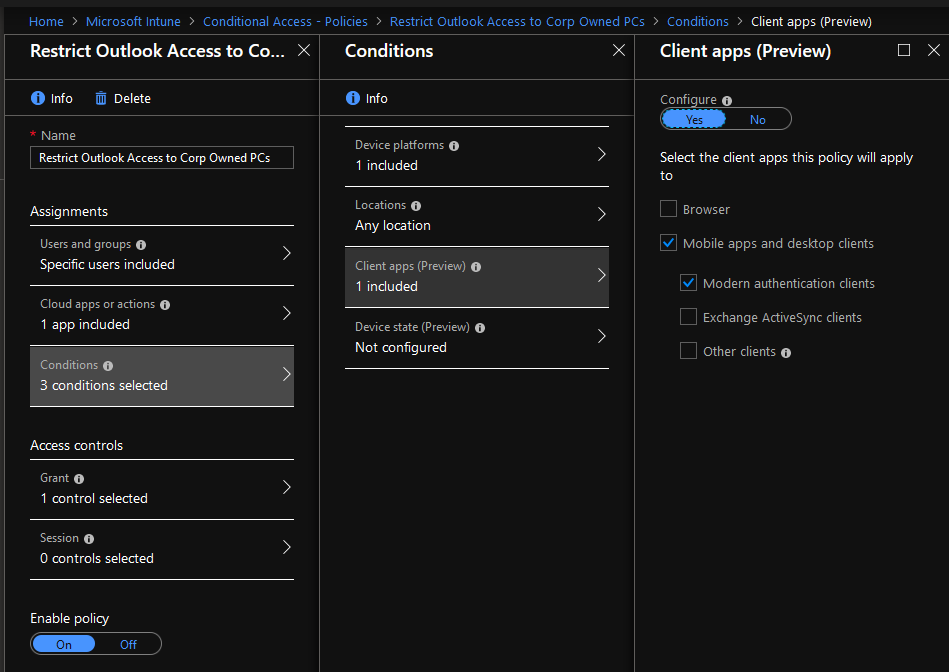Expand Users and groups assignment

tap(162, 254)
